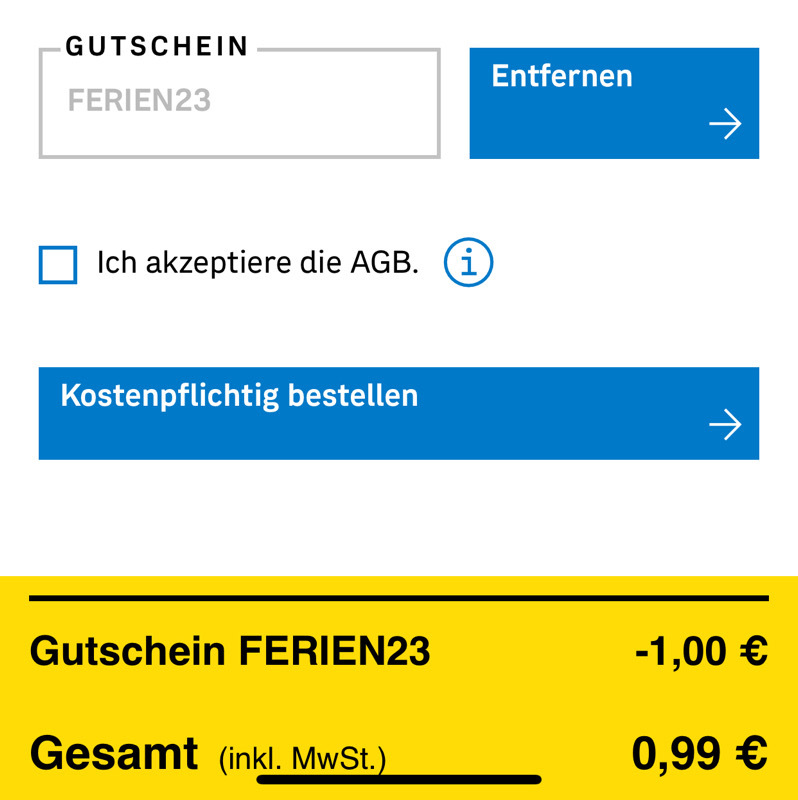Select the 'Gutschein FERIEN23' summary row
This screenshot has height=800, width=798.
click(x=399, y=651)
